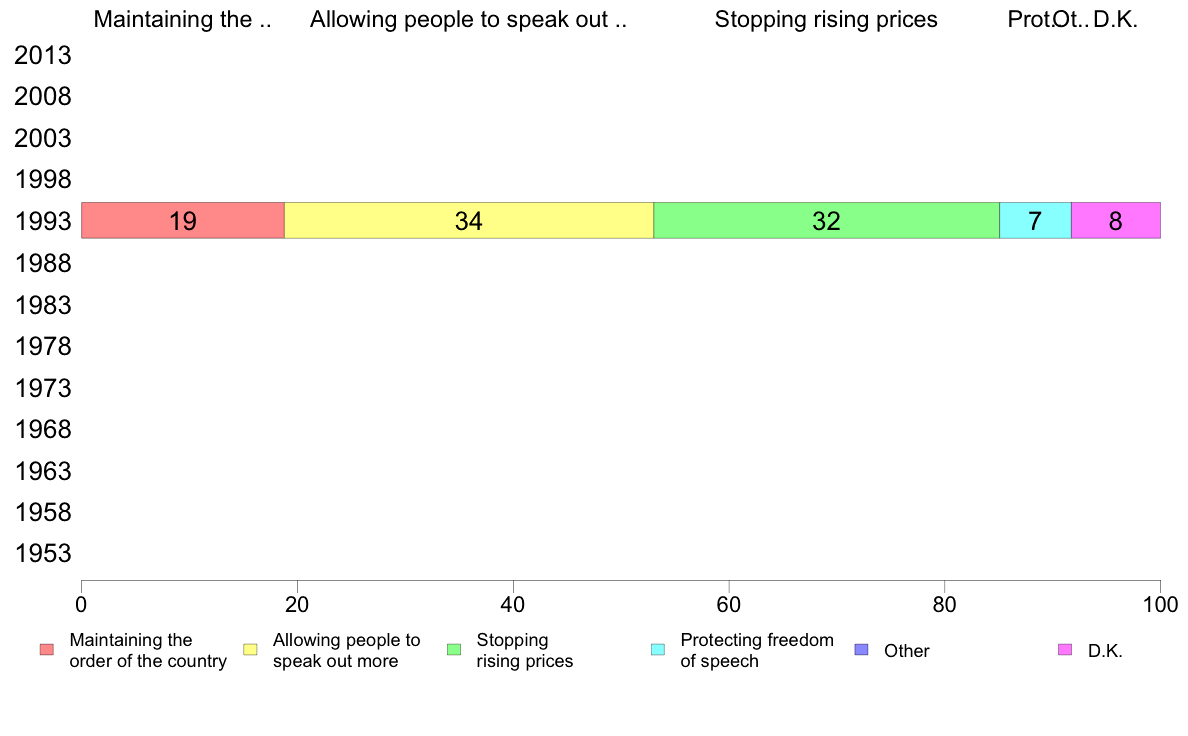Viewport: 1188px width, 736px height.
Task: Select the yellow bar segment labeled 34
Action: click(x=469, y=221)
